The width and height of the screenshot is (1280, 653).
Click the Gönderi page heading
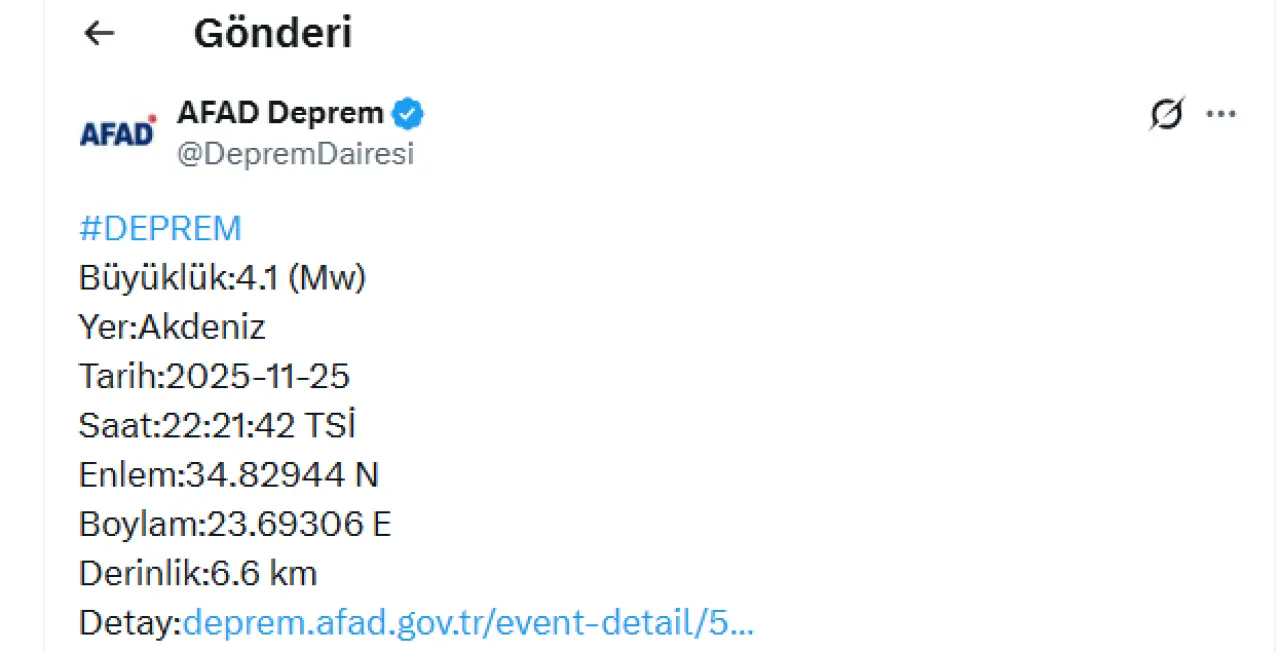pyautogui.click(x=272, y=34)
